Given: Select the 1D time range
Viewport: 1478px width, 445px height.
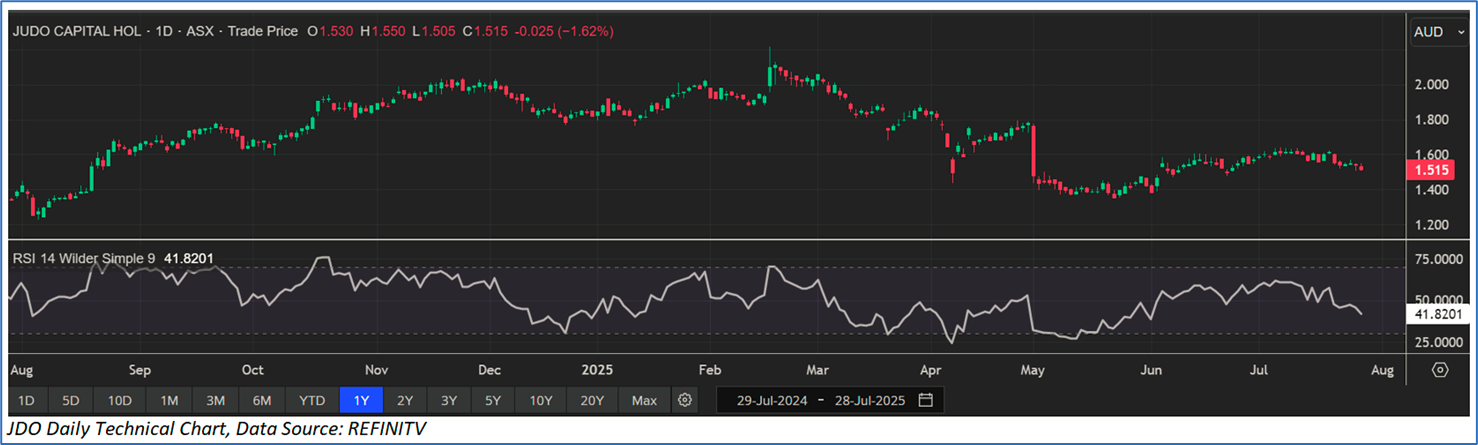Looking at the screenshot, I should 27,400.
